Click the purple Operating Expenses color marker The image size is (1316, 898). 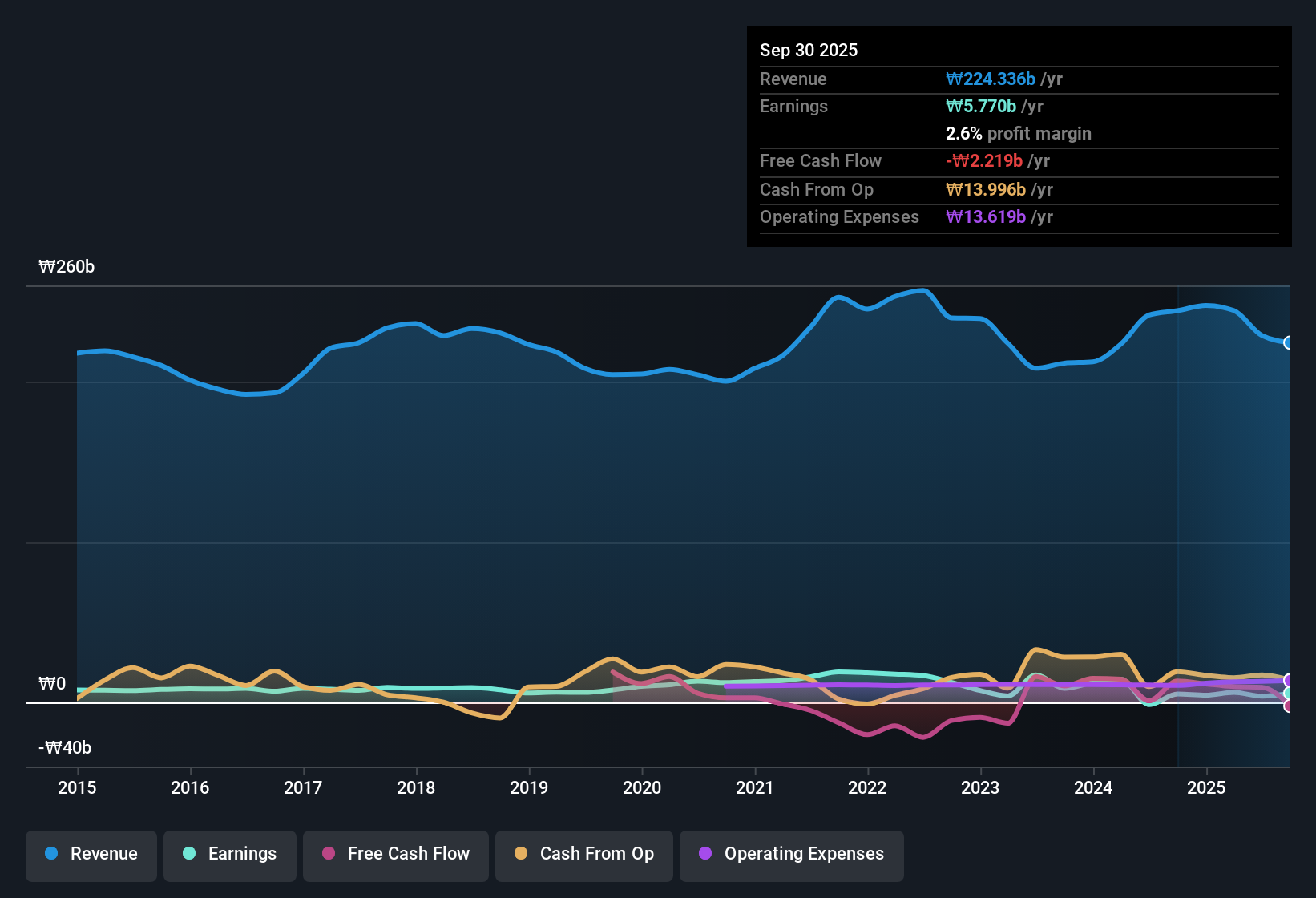click(x=704, y=854)
